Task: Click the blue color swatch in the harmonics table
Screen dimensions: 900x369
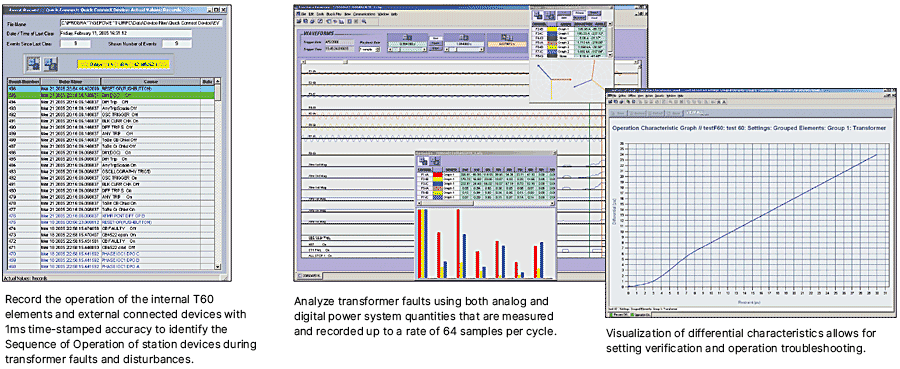Action: [437, 184]
